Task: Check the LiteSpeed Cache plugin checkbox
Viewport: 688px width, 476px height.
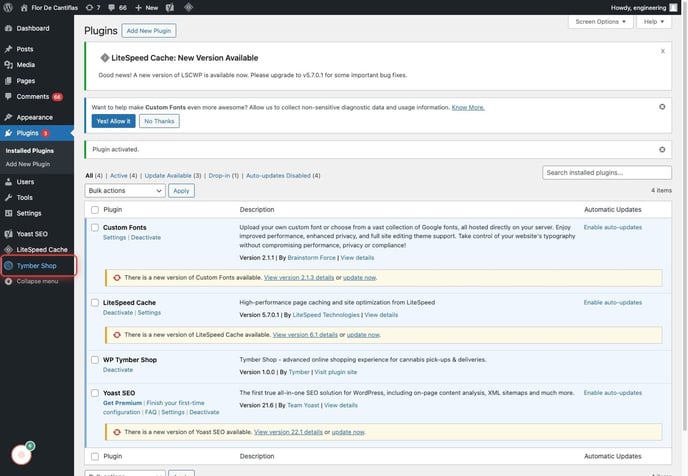Action: (x=95, y=301)
